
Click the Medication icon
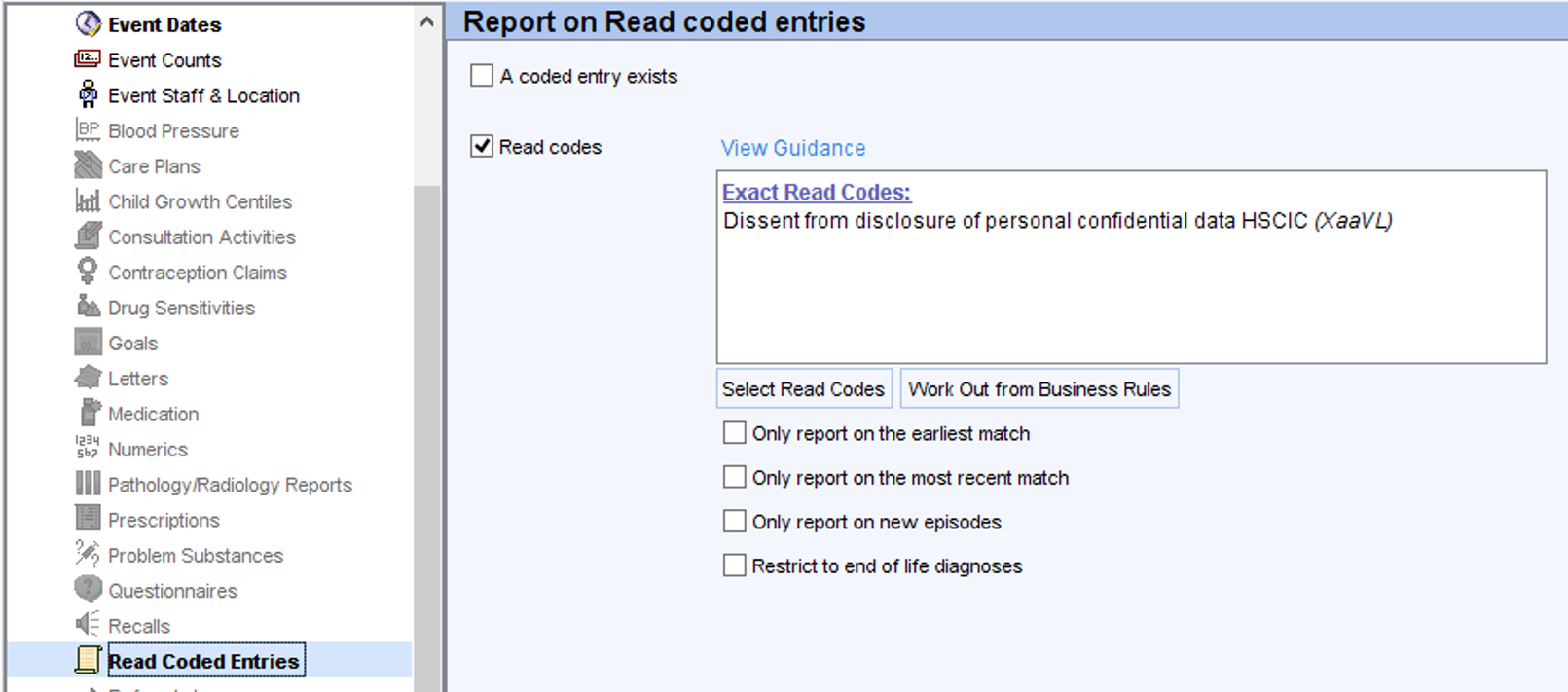click(x=88, y=413)
